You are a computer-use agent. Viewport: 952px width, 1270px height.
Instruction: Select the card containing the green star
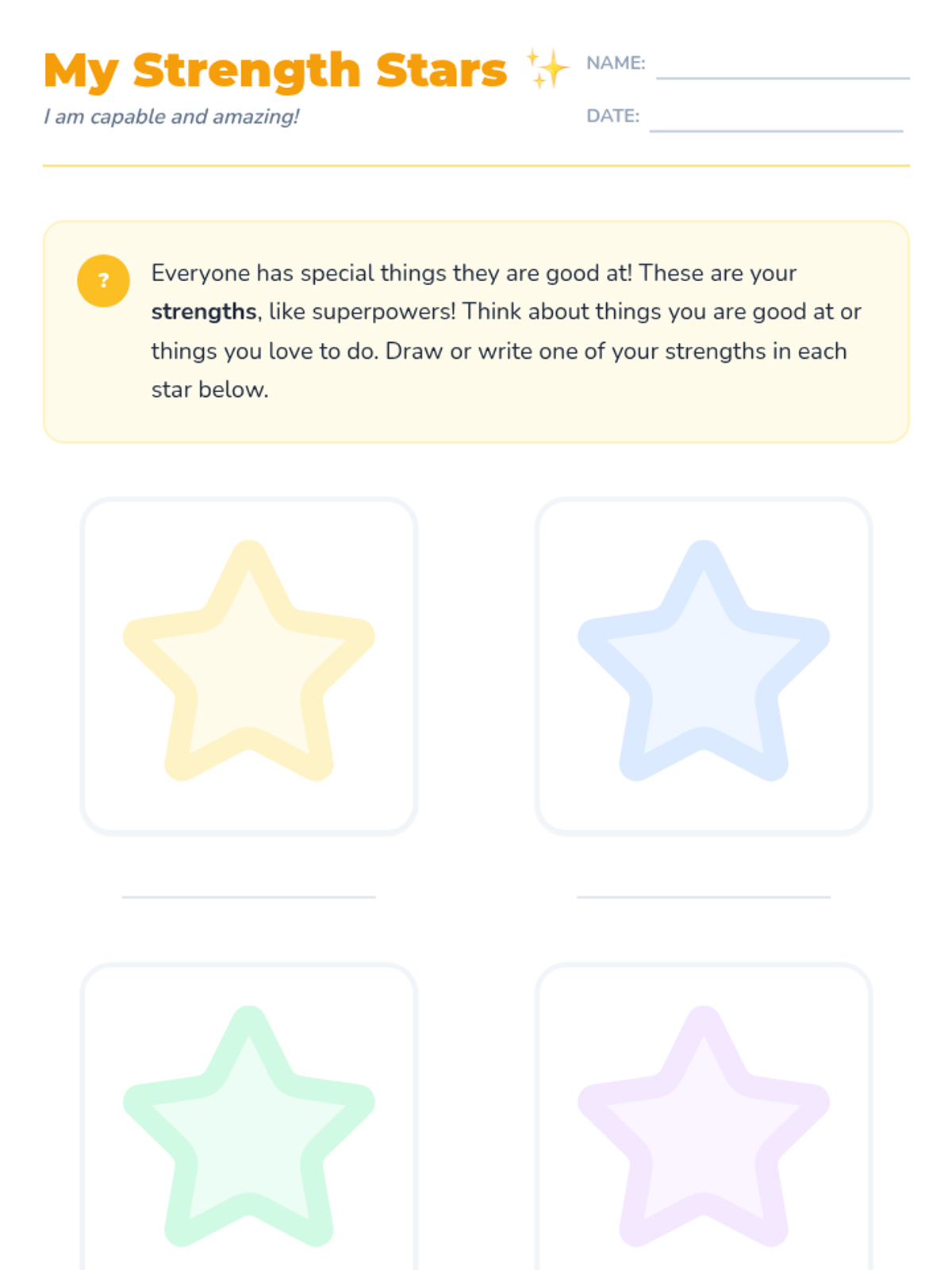pos(249,1117)
